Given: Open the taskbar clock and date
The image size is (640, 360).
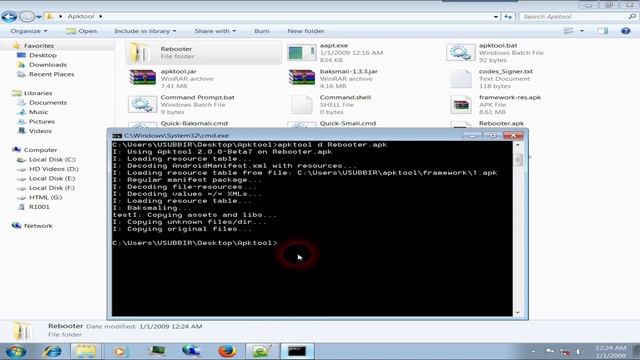Looking at the screenshot, I should coord(610,351).
